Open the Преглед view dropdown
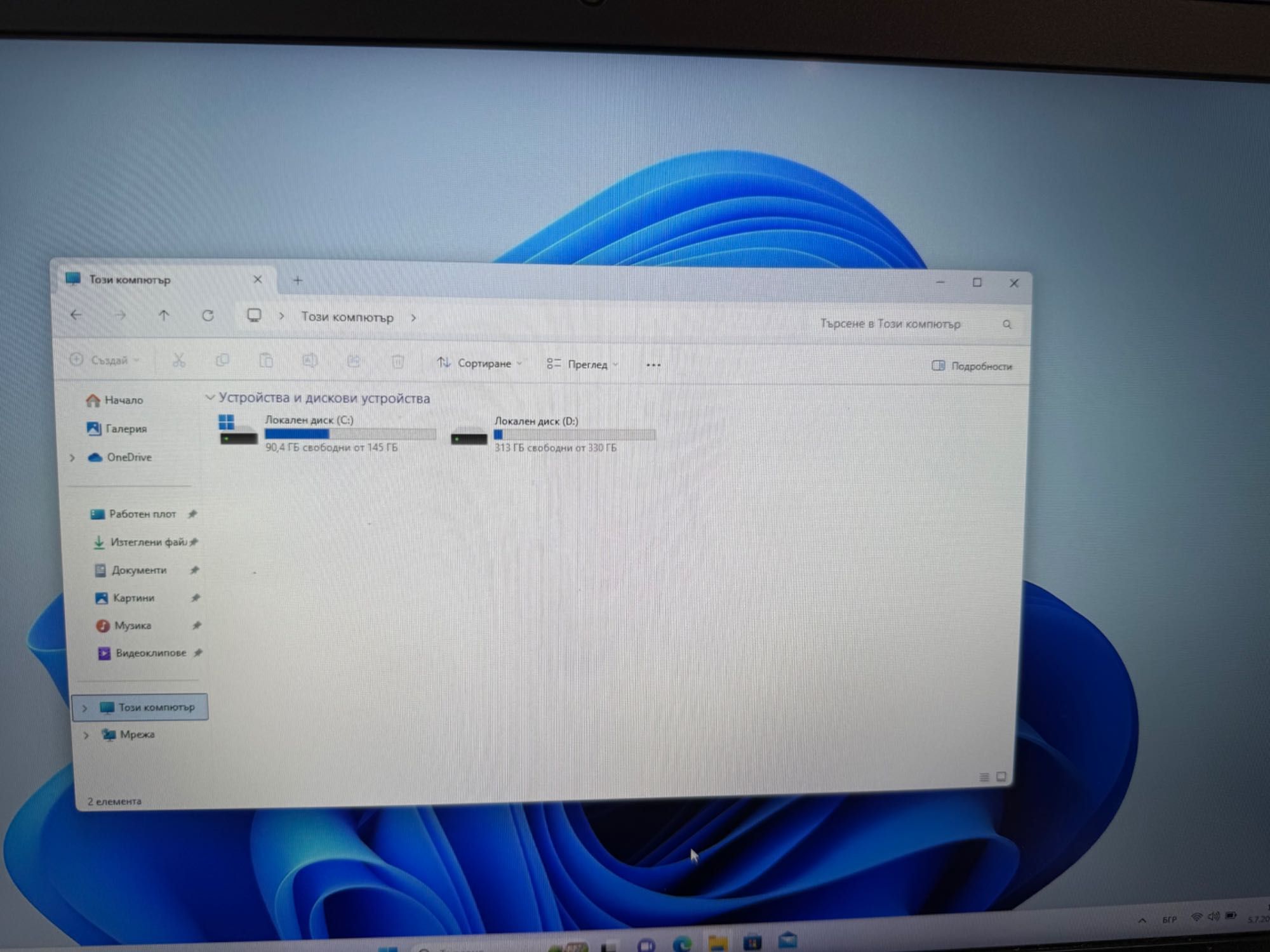 [x=582, y=364]
